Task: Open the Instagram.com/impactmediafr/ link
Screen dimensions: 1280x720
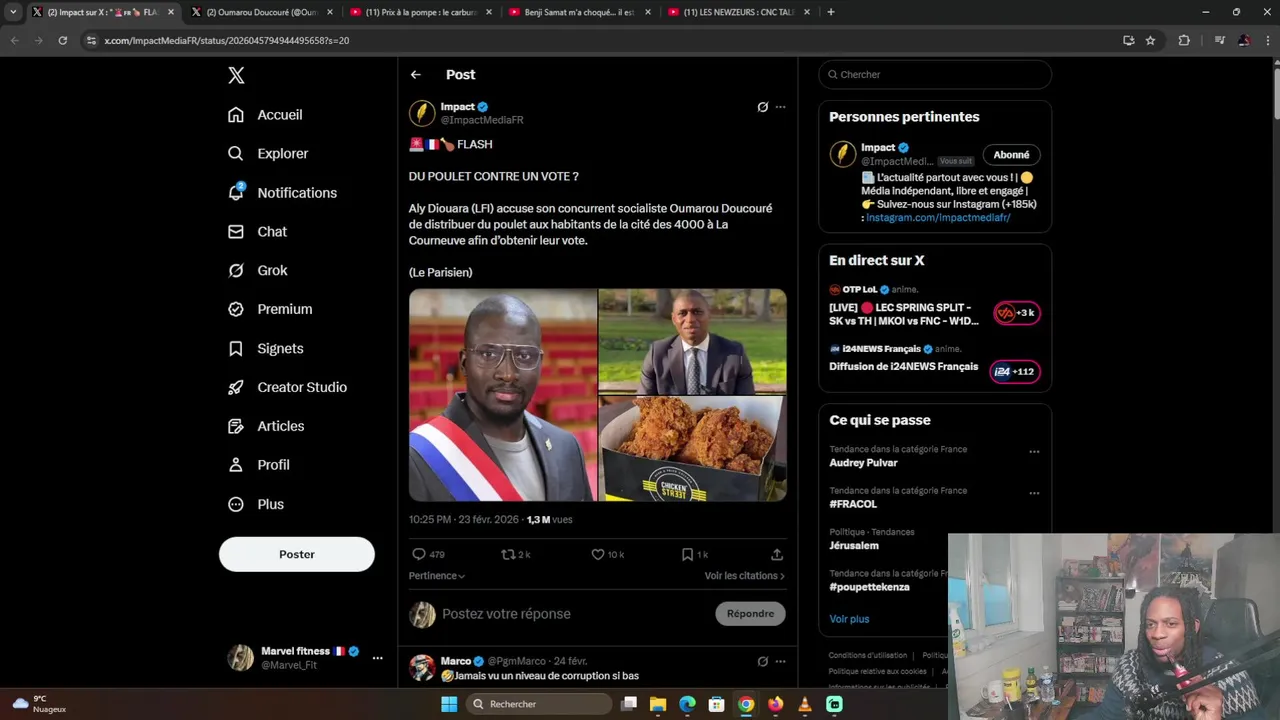Action: click(x=938, y=218)
